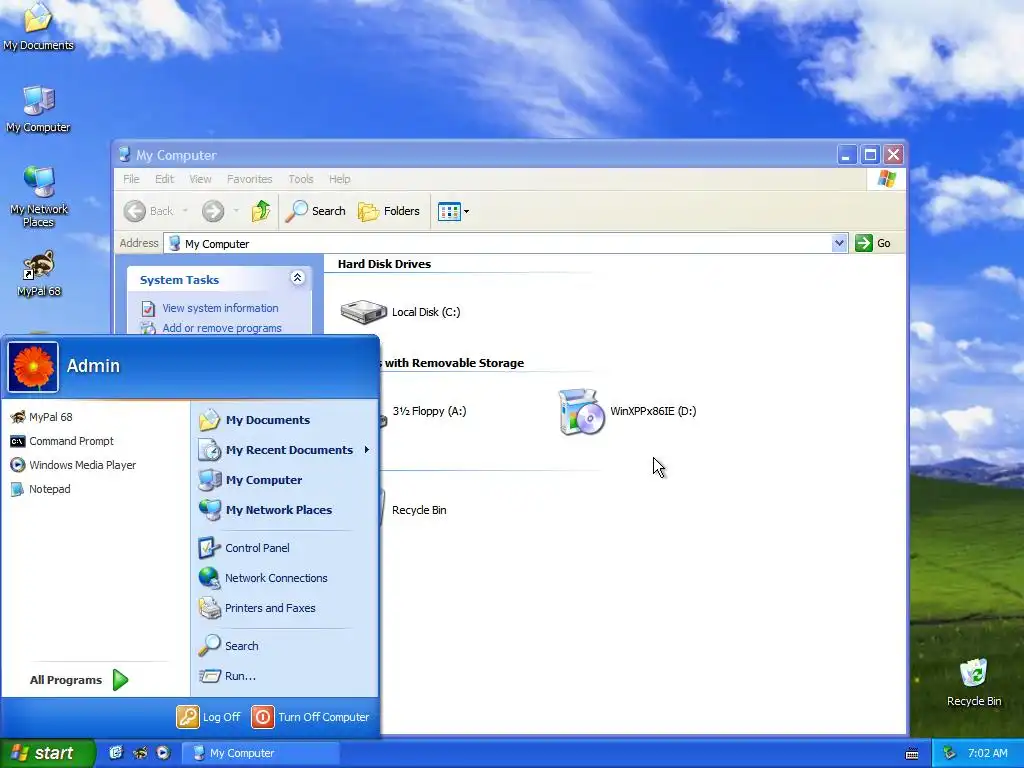Launch Command Prompt from Start menu

pyautogui.click(x=62, y=441)
